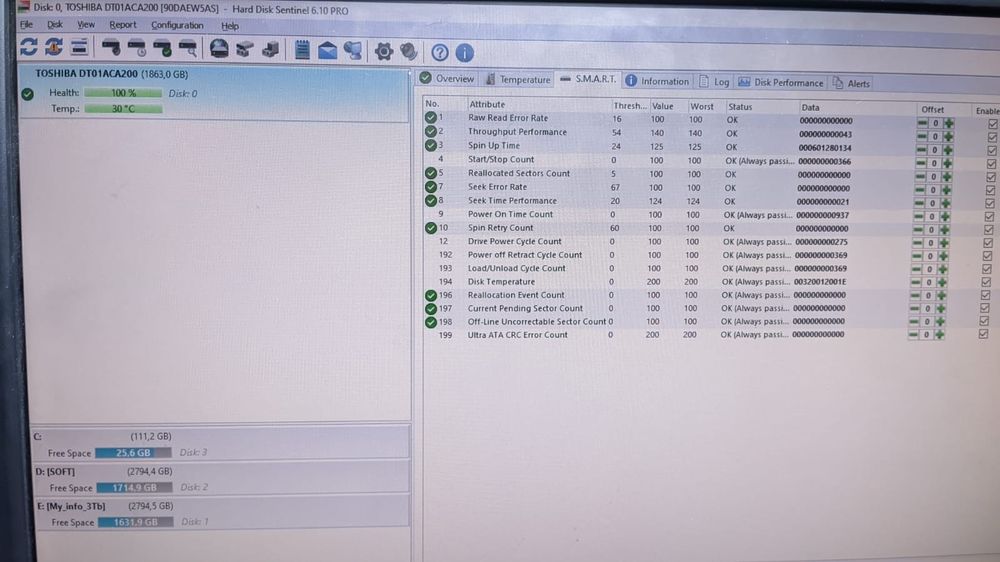The width and height of the screenshot is (1000, 562).
Task: Click the panel layout toolbar icon
Action: [x=79, y=47]
